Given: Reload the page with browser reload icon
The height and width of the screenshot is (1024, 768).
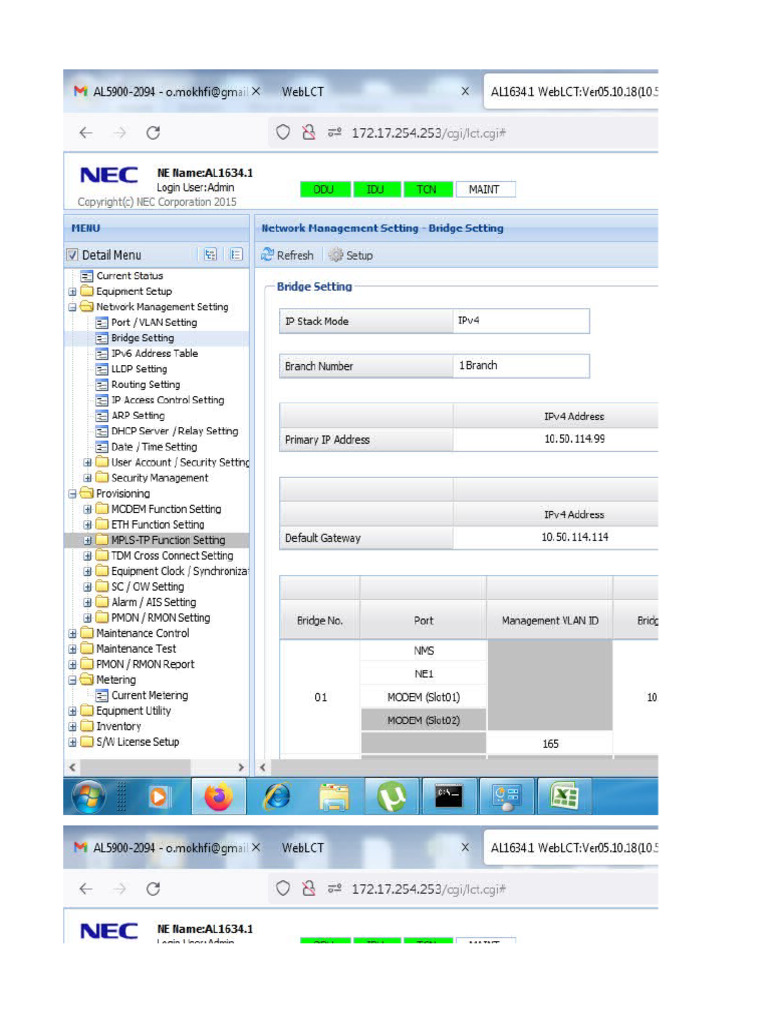Looking at the screenshot, I should pos(153,132).
